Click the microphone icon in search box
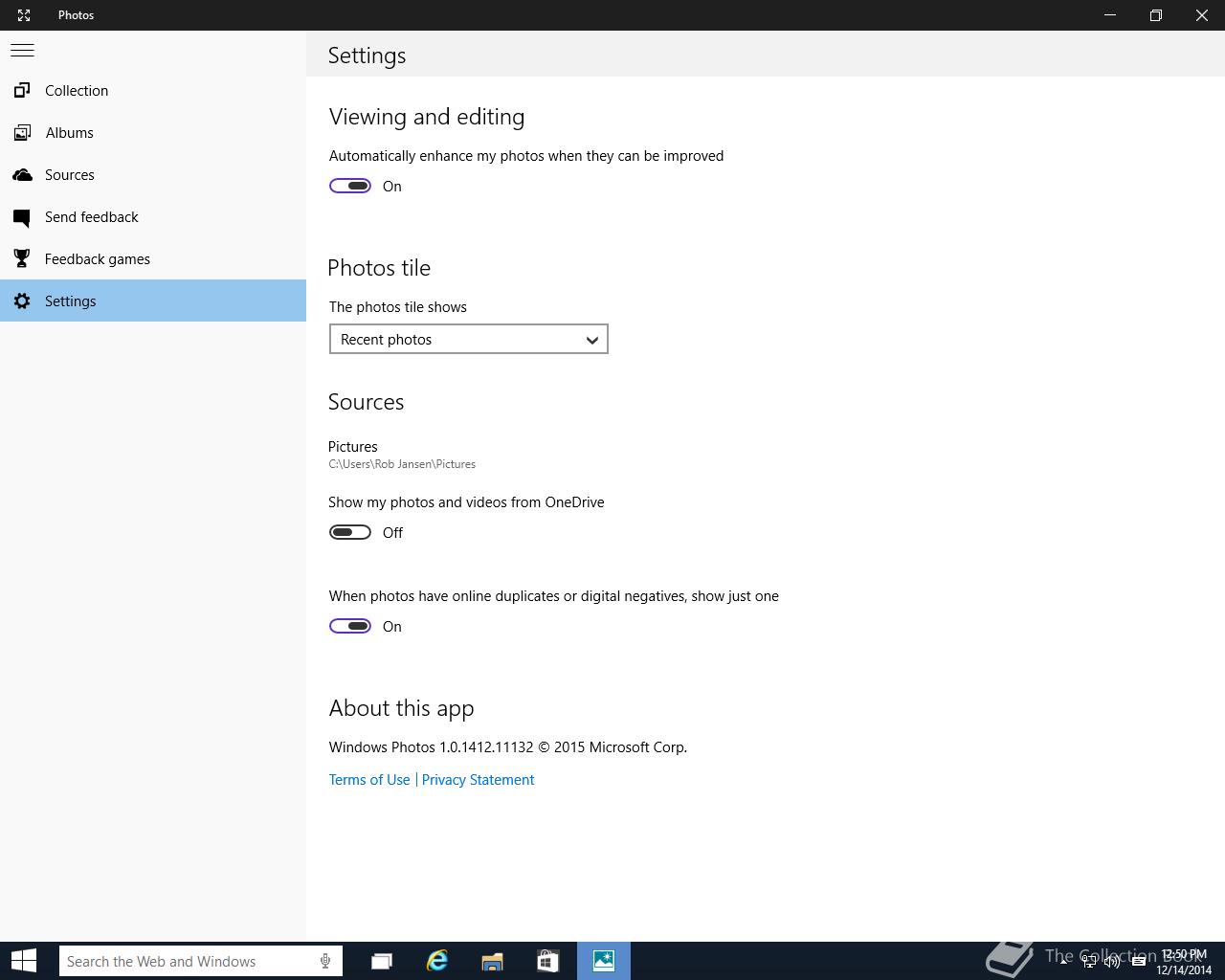1225x980 pixels. [325, 961]
